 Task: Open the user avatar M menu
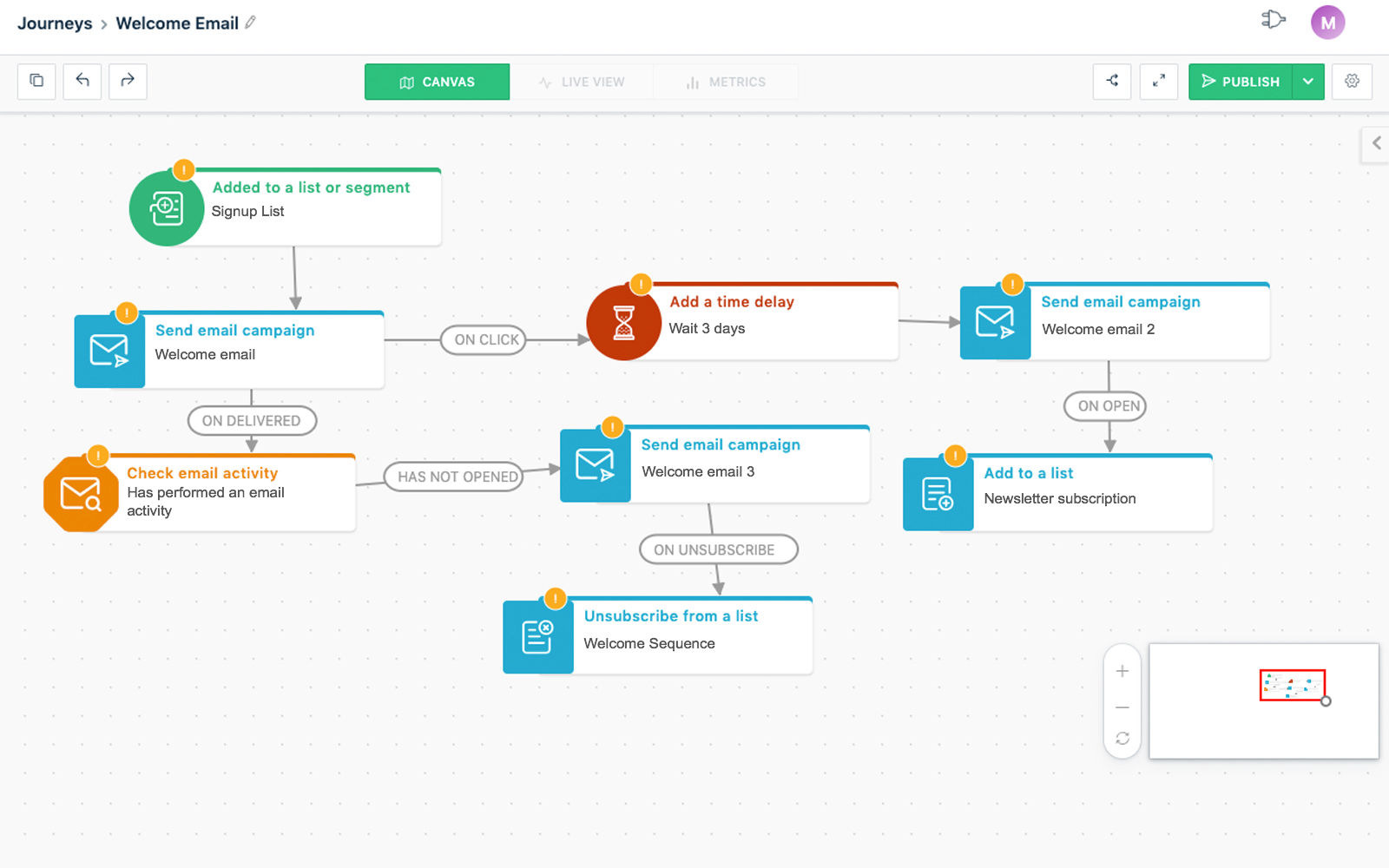pyautogui.click(x=1327, y=23)
